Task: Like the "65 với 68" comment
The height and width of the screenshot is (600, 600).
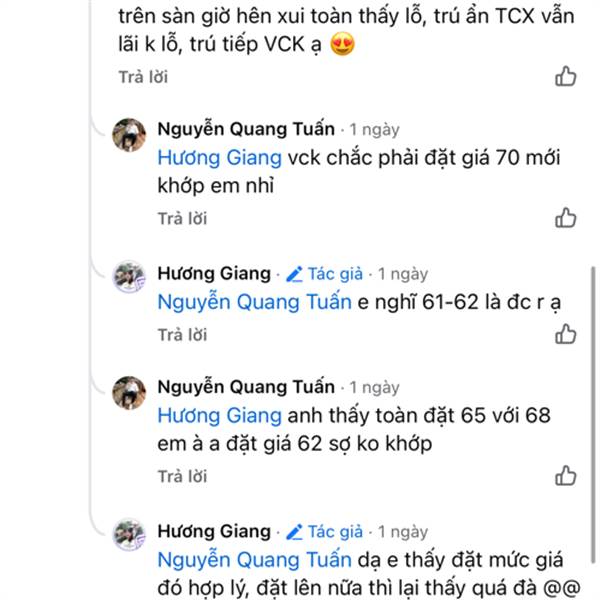Action: point(566,475)
